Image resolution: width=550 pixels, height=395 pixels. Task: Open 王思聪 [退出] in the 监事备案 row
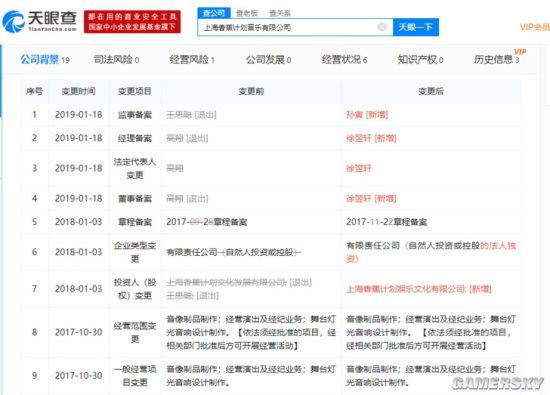[x=192, y=115]
